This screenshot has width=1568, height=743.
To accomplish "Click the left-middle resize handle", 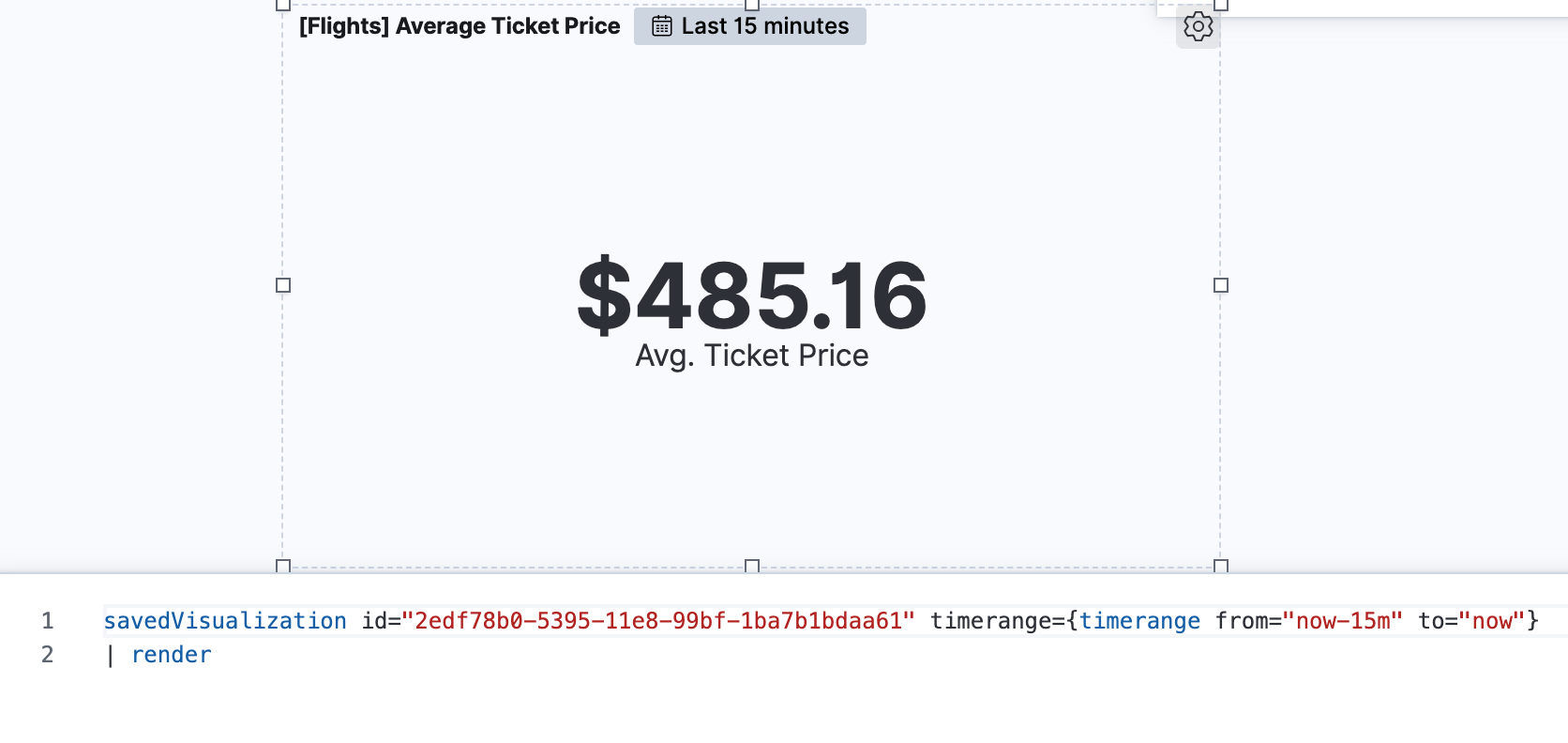I will pos(282,283).
